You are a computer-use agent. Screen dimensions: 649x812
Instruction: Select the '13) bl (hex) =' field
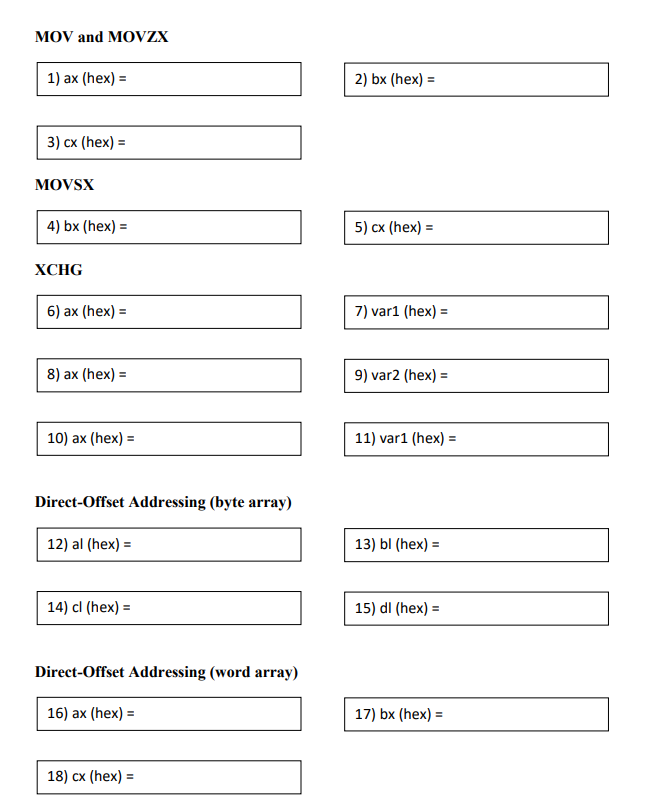coord(477,545)
